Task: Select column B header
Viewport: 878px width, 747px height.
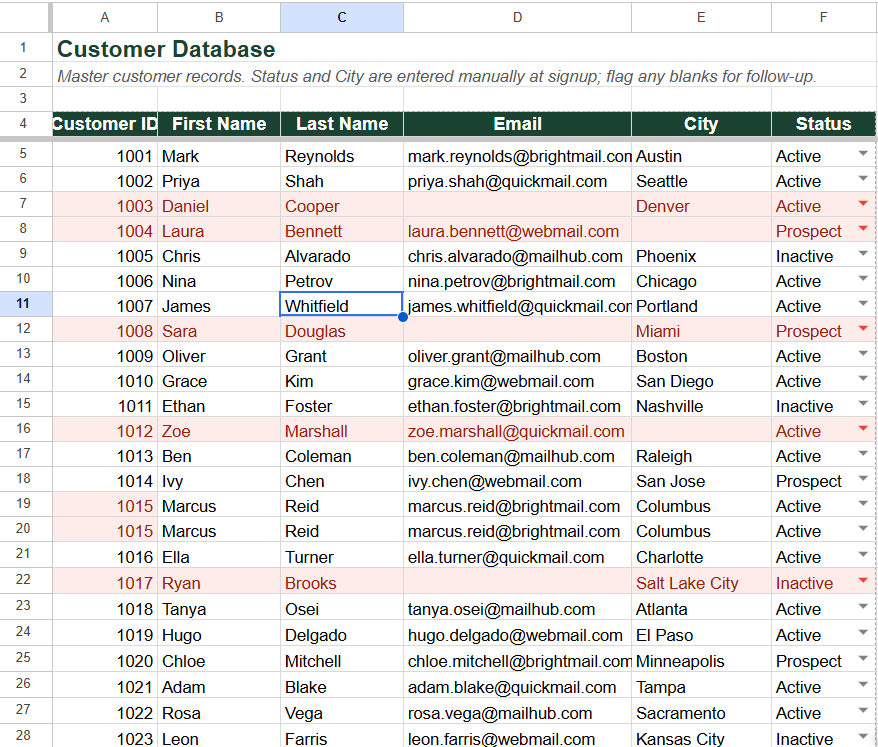Action: click(219, 17)
